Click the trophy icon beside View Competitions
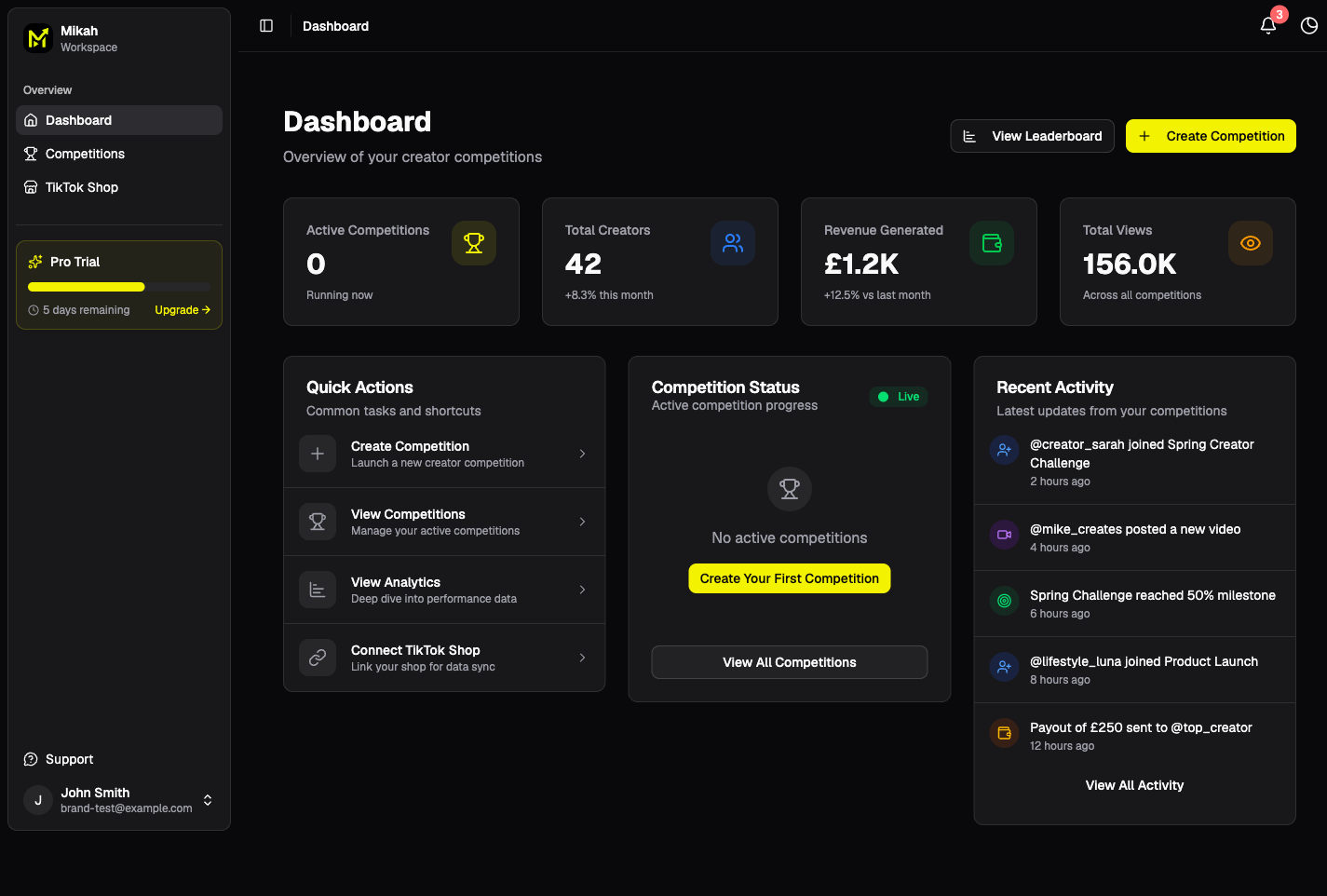The height and width of the screenshot is (896, 1327). point(318,522)
